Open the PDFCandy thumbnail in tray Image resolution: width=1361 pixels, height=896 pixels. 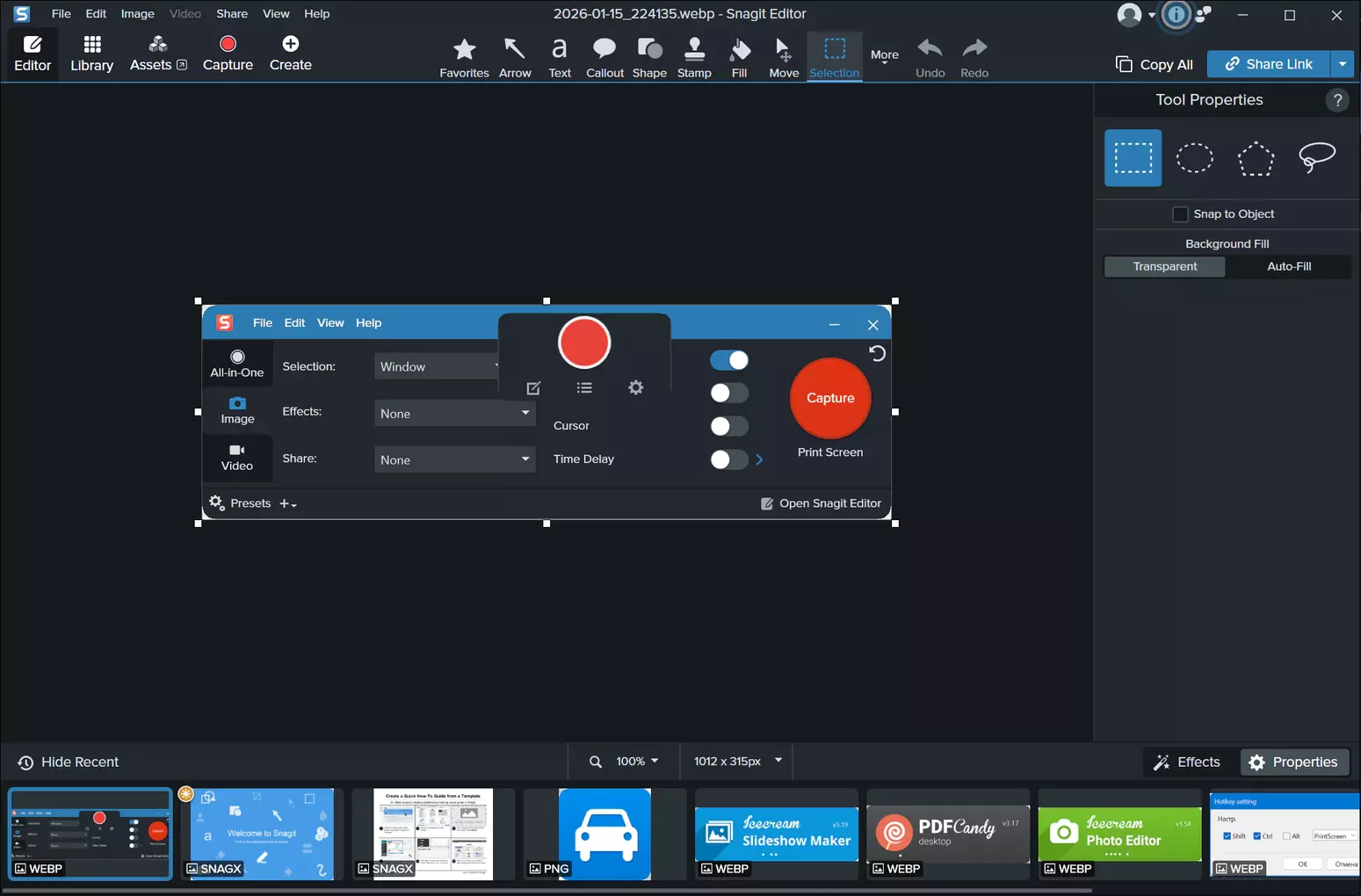click(x=947, y=835)
